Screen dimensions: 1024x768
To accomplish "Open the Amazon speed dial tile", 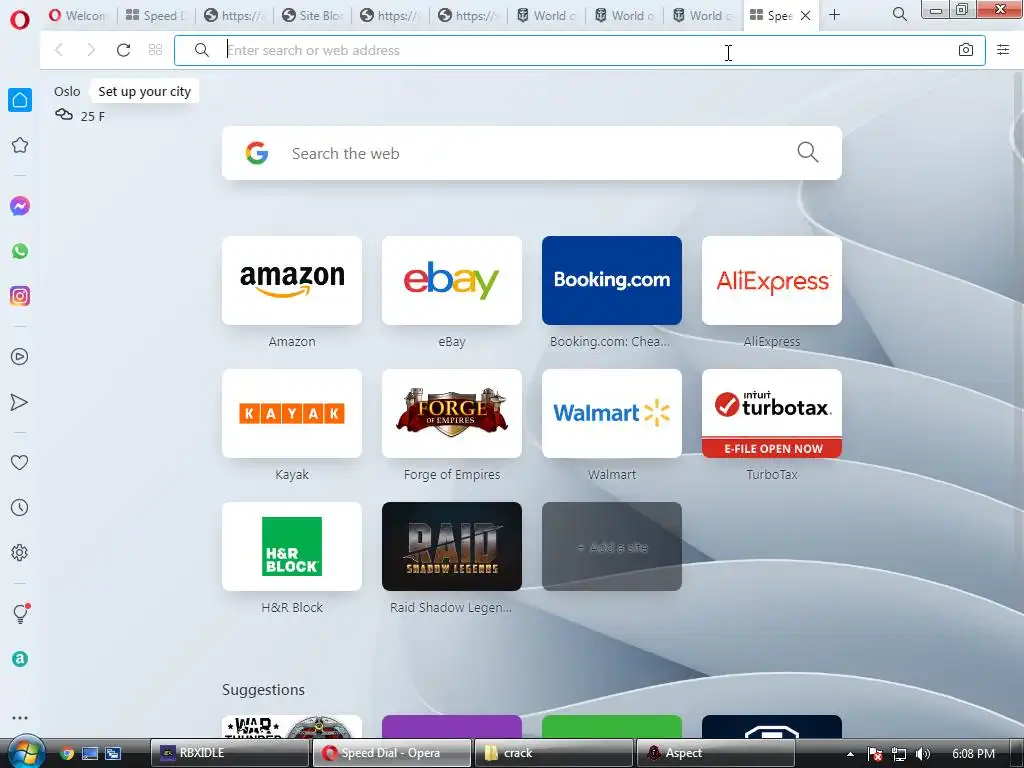I will (x=292, y=280).
